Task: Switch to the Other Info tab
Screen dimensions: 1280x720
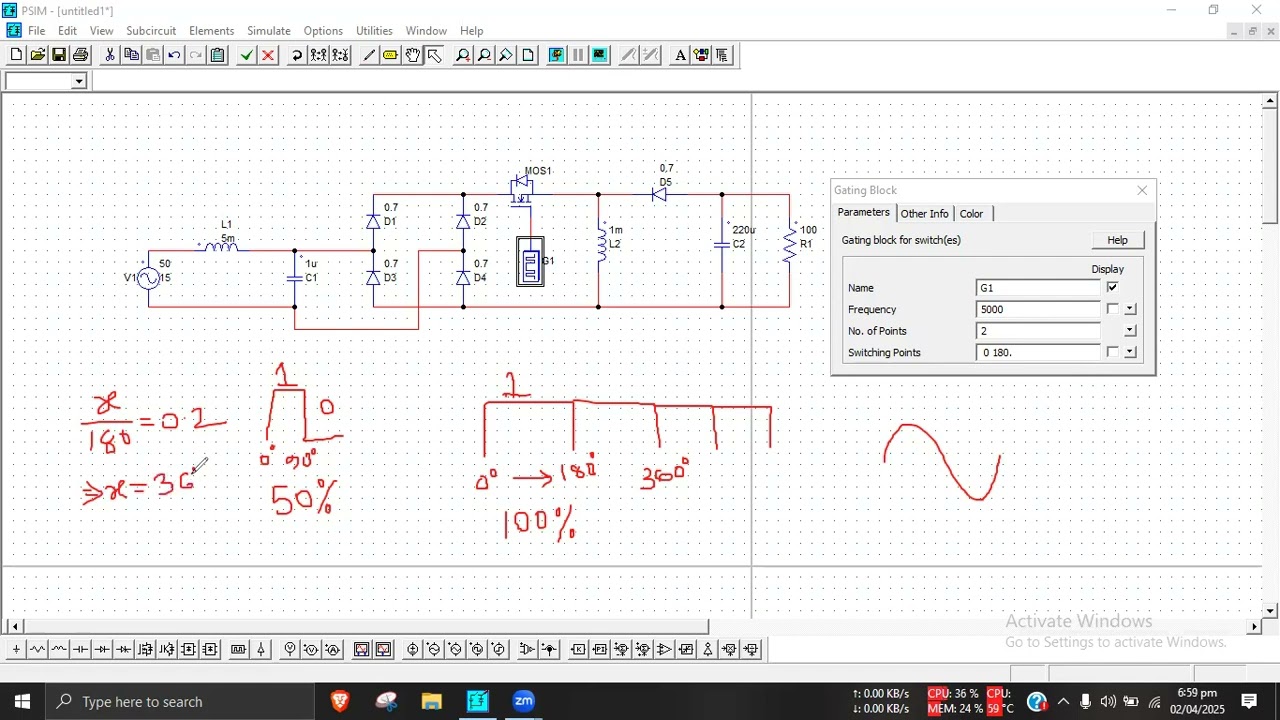Action: [924, 214]
